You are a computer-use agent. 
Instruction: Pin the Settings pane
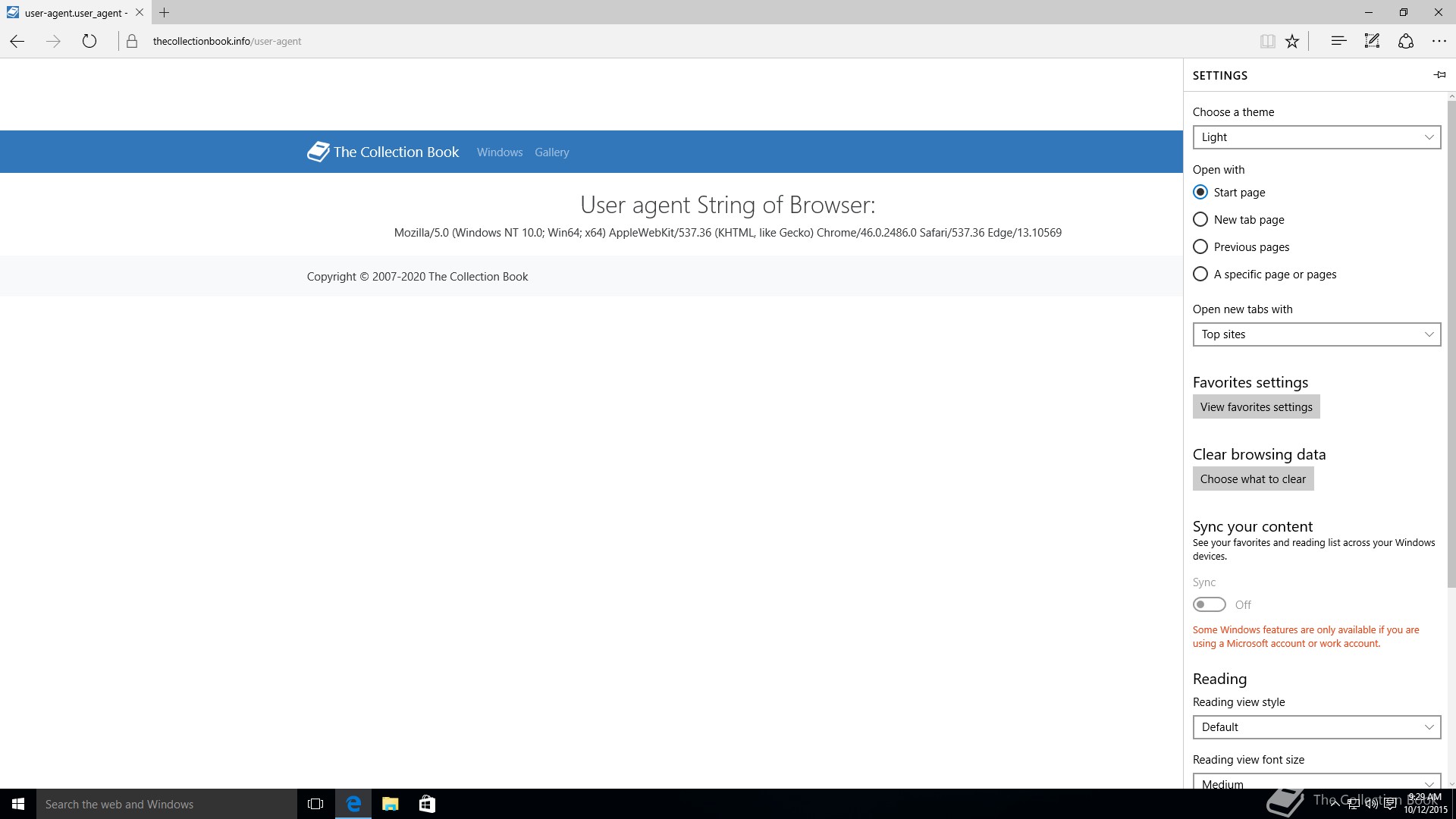(x=1439, y=74)
